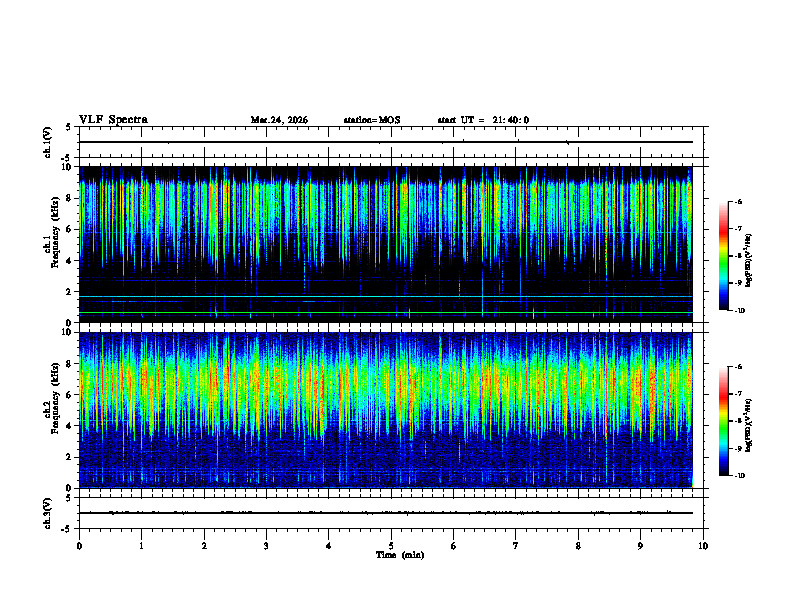Screen dimensions: 792x612
Task: Click time axis tick label "0"
Action: point(79,546)
